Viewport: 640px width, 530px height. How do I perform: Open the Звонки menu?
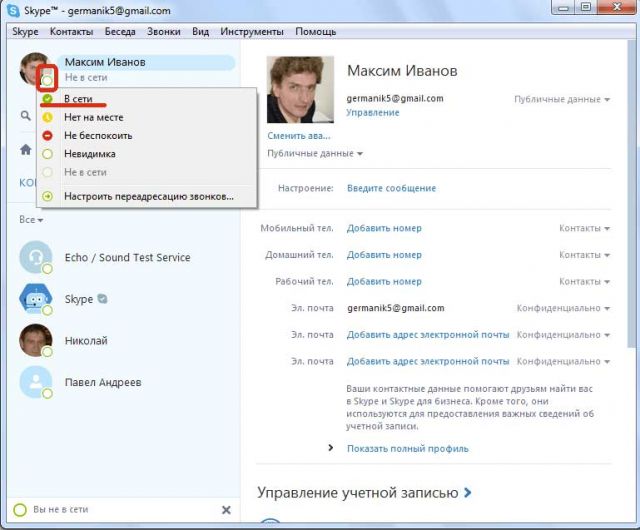pos(164,31)
